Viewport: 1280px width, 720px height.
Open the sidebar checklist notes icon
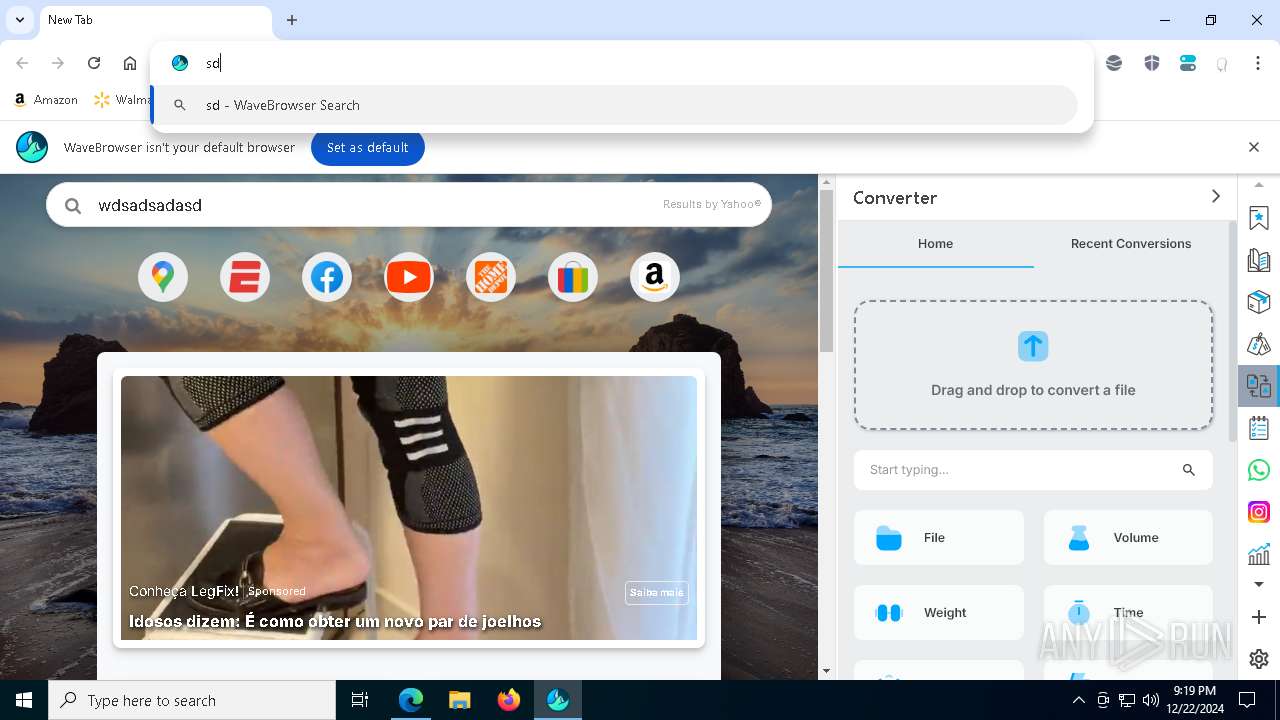[1259, 428]
